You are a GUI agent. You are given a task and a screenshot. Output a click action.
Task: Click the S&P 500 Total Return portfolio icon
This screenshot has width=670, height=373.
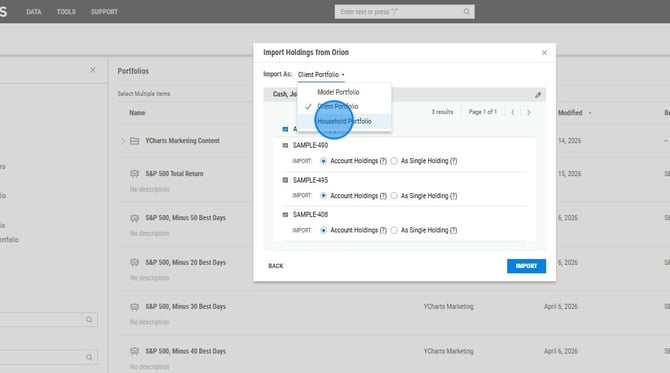coord(134,173)
